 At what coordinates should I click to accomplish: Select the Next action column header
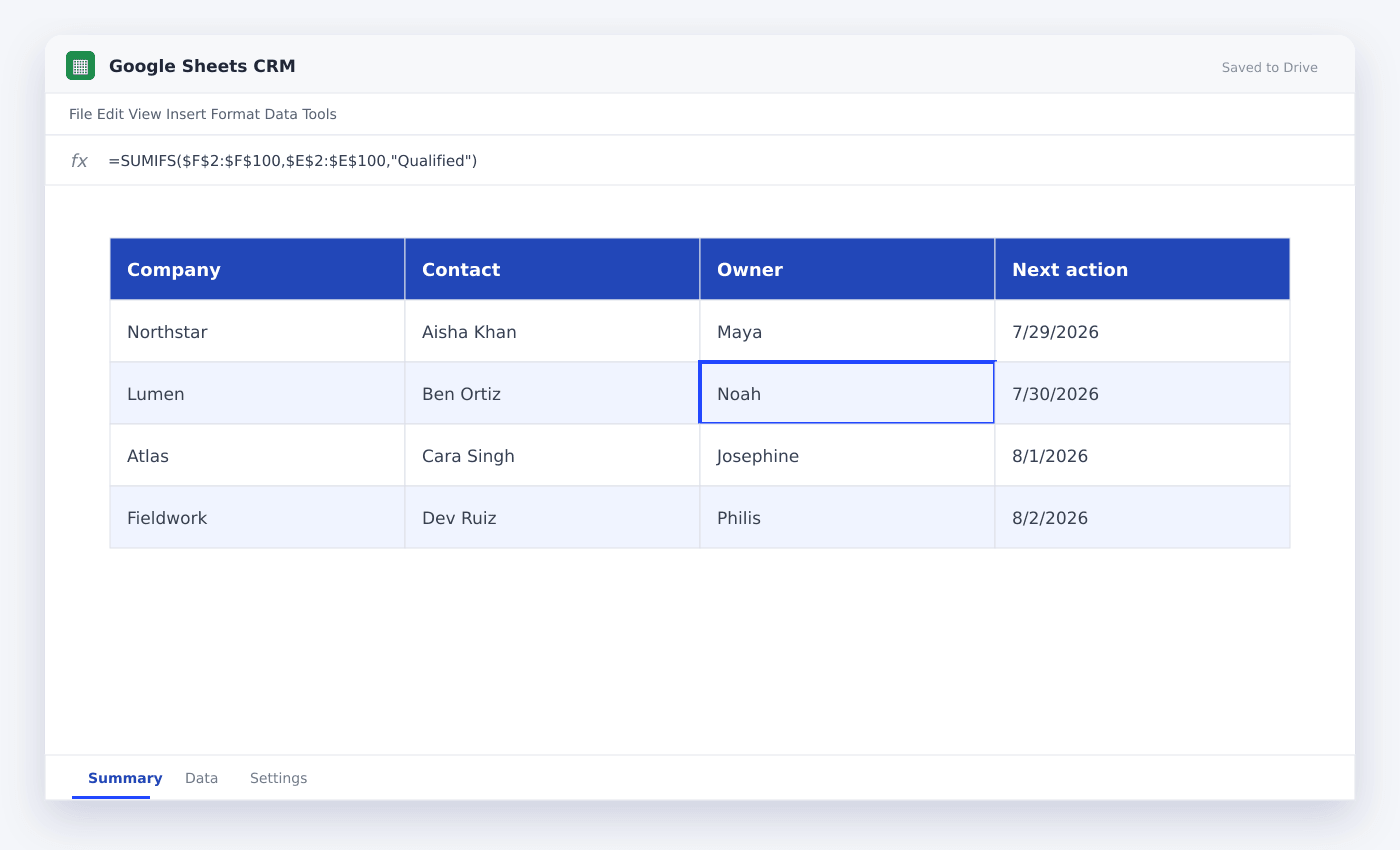tap(1142, 269)
